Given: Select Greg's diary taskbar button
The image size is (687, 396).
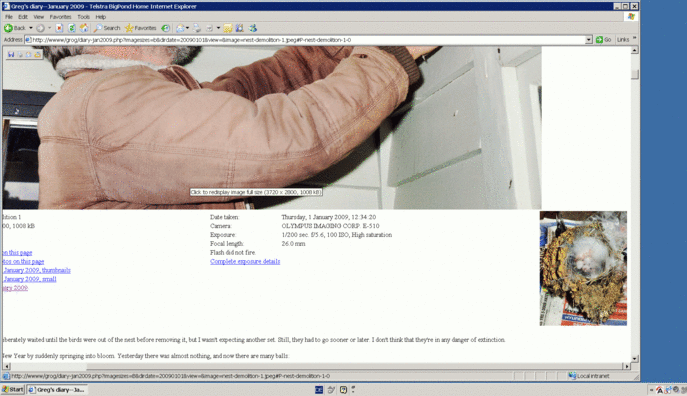Looking at the screenshot, I should tap(57, 389).
